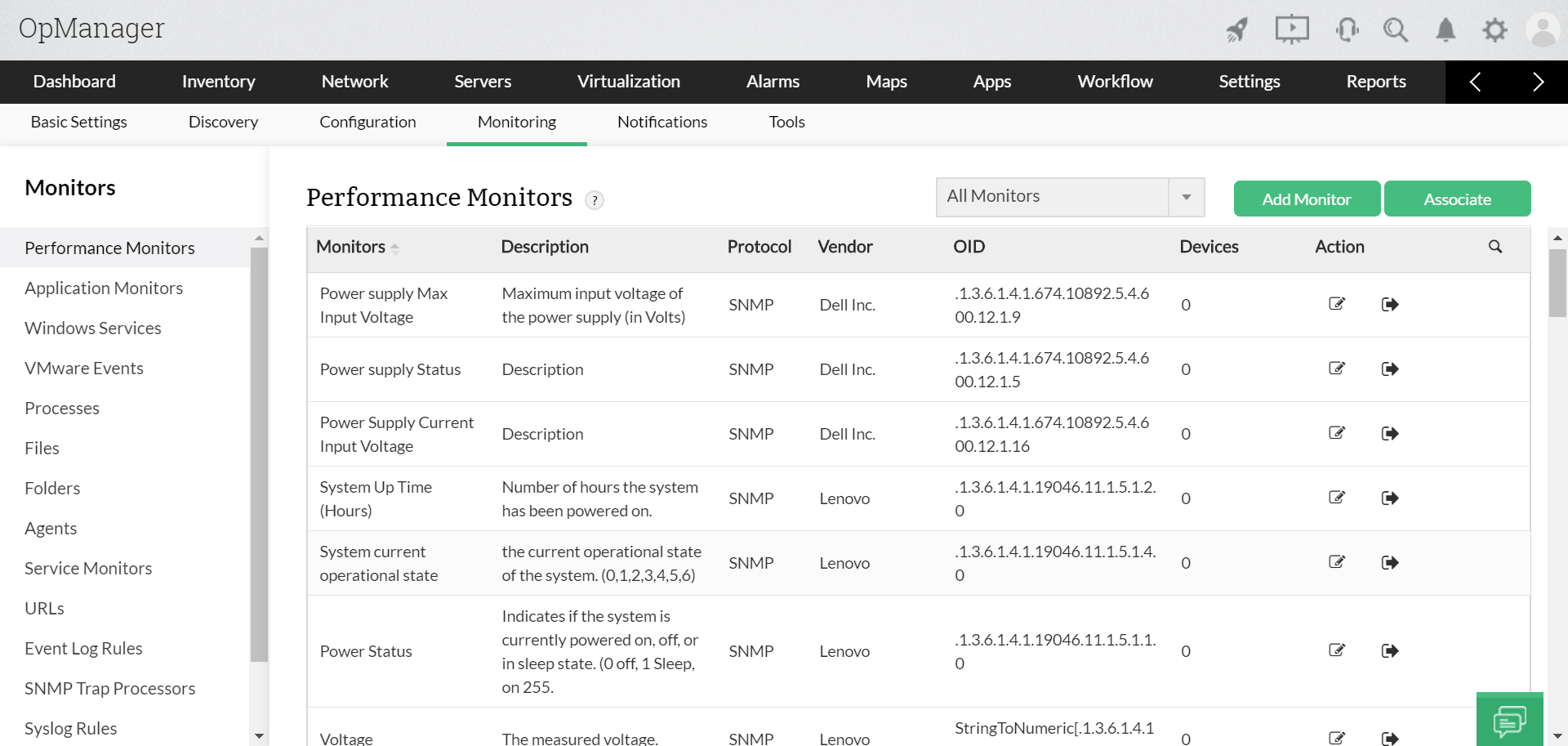
Task: Open the Alarms main menu
Action: [773, 82]
